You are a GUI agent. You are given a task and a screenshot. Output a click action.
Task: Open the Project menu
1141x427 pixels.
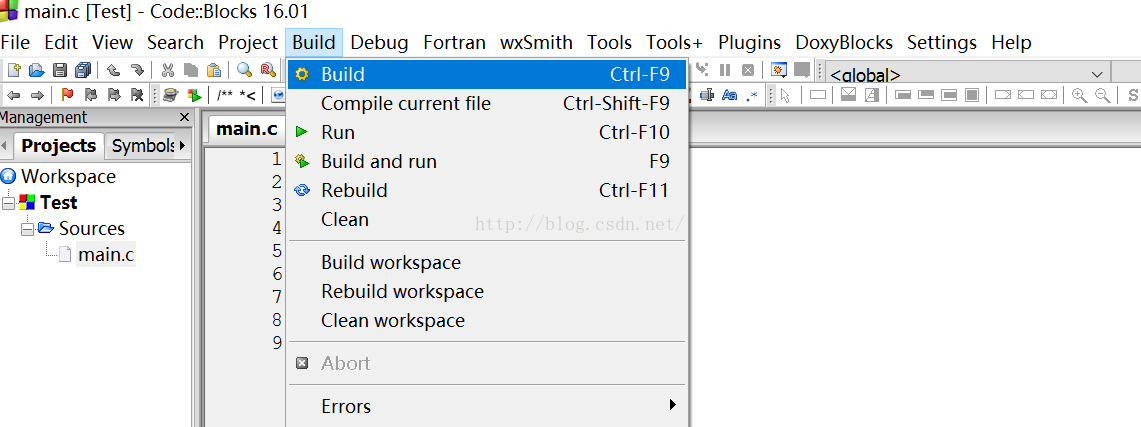248,43
